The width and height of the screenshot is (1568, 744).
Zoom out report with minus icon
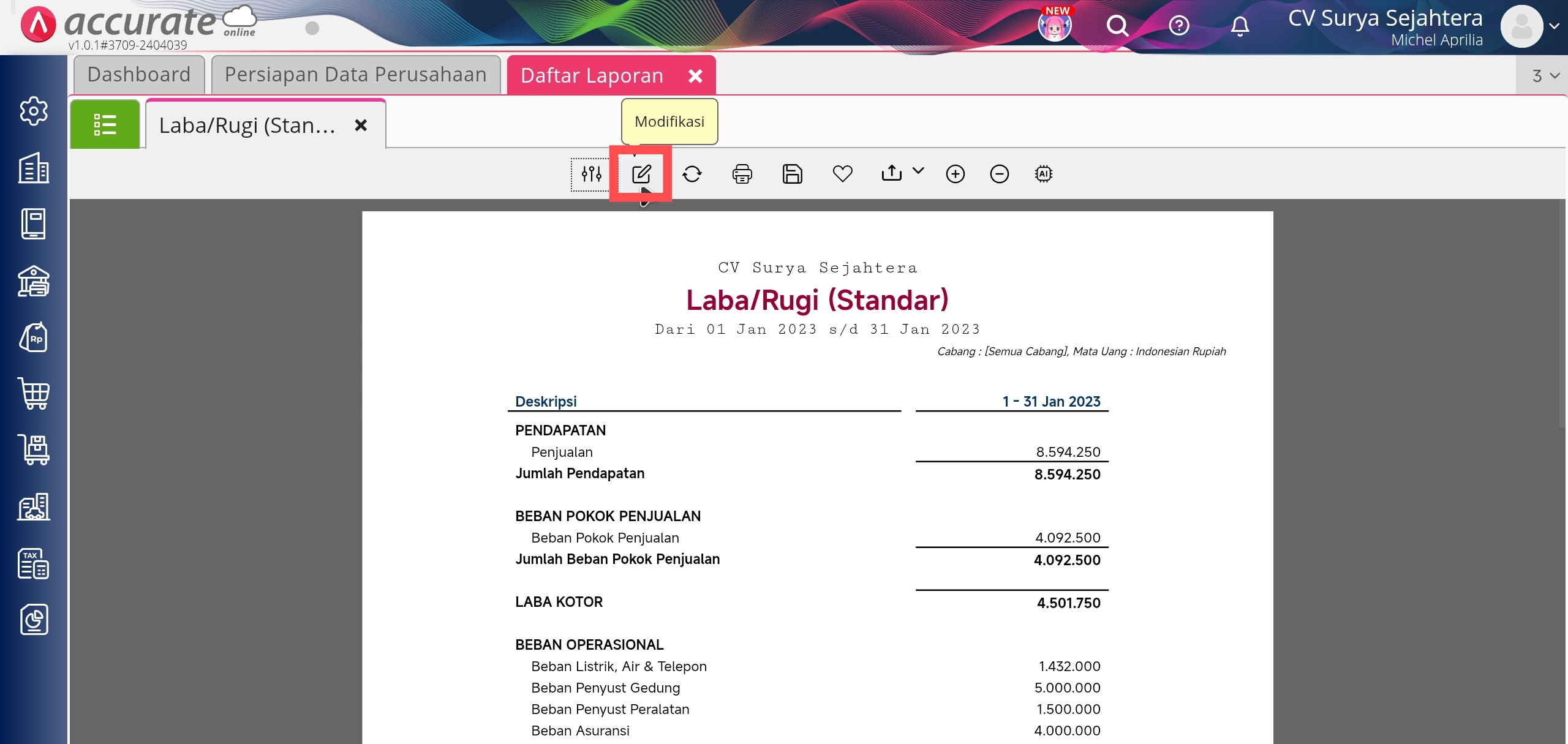(x=999, y=175)
